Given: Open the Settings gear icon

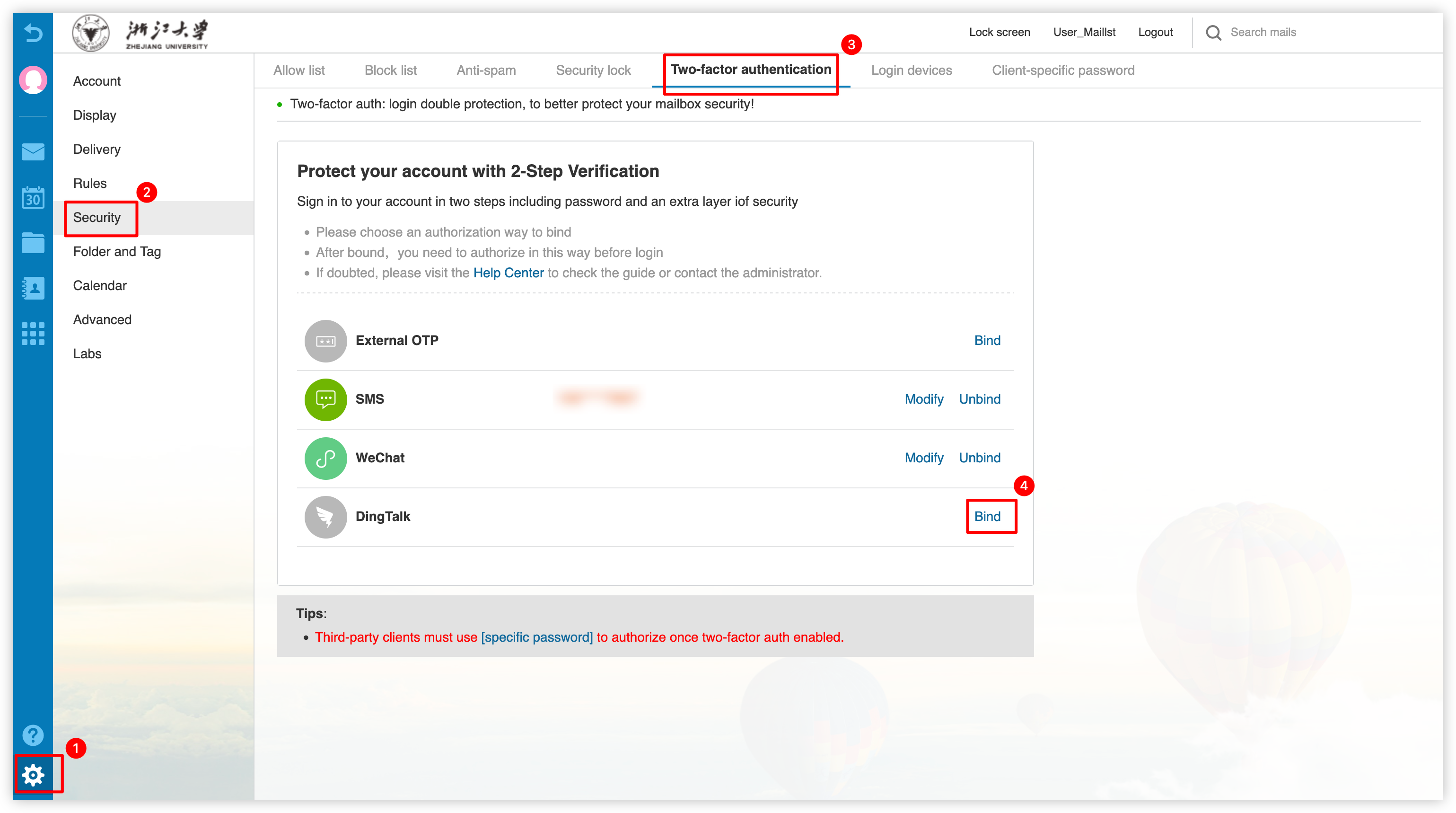Looking at the screenshot, I should pyautogui.click(x=33, y=775).
